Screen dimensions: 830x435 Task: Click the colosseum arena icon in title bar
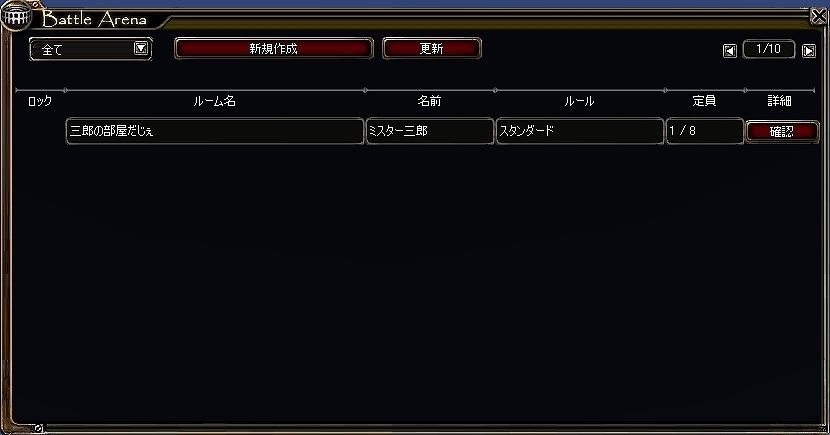[x=16, y=17]
